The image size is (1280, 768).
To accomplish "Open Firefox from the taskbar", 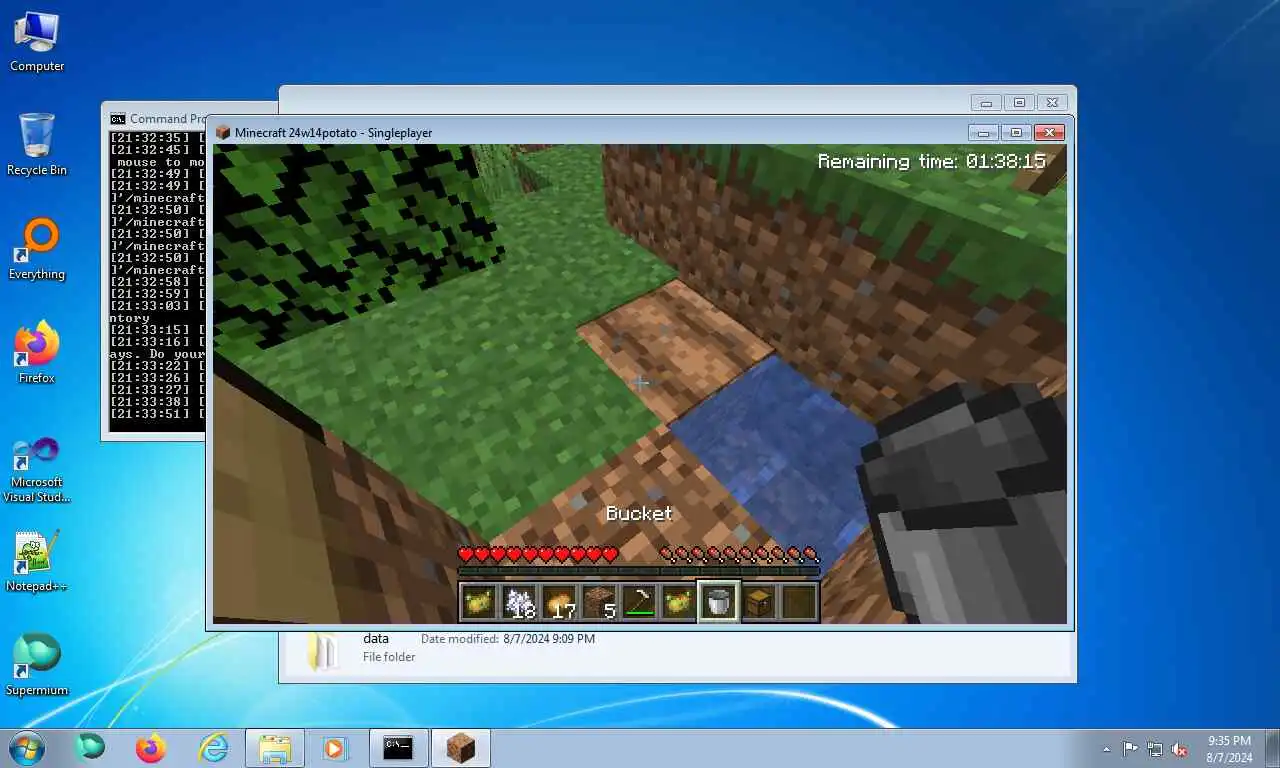I will point(151,747).
